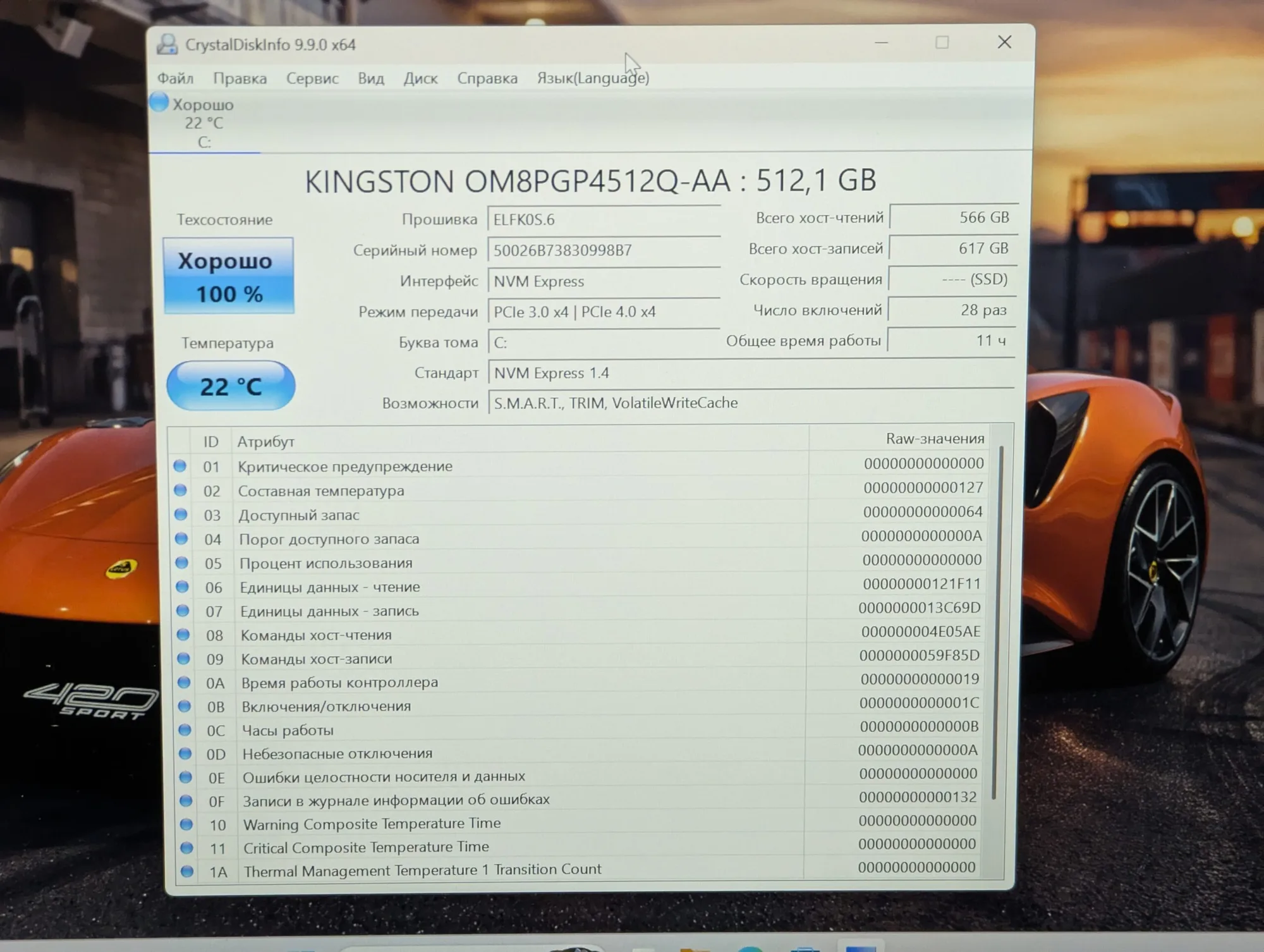Open the Справка menu
Viewport: 1264px width, 952px height.
click(487, 78)
